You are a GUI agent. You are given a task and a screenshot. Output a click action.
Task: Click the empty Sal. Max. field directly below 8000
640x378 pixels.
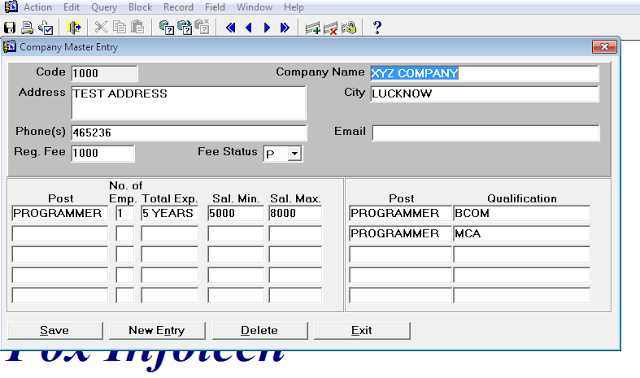point(295,234)
